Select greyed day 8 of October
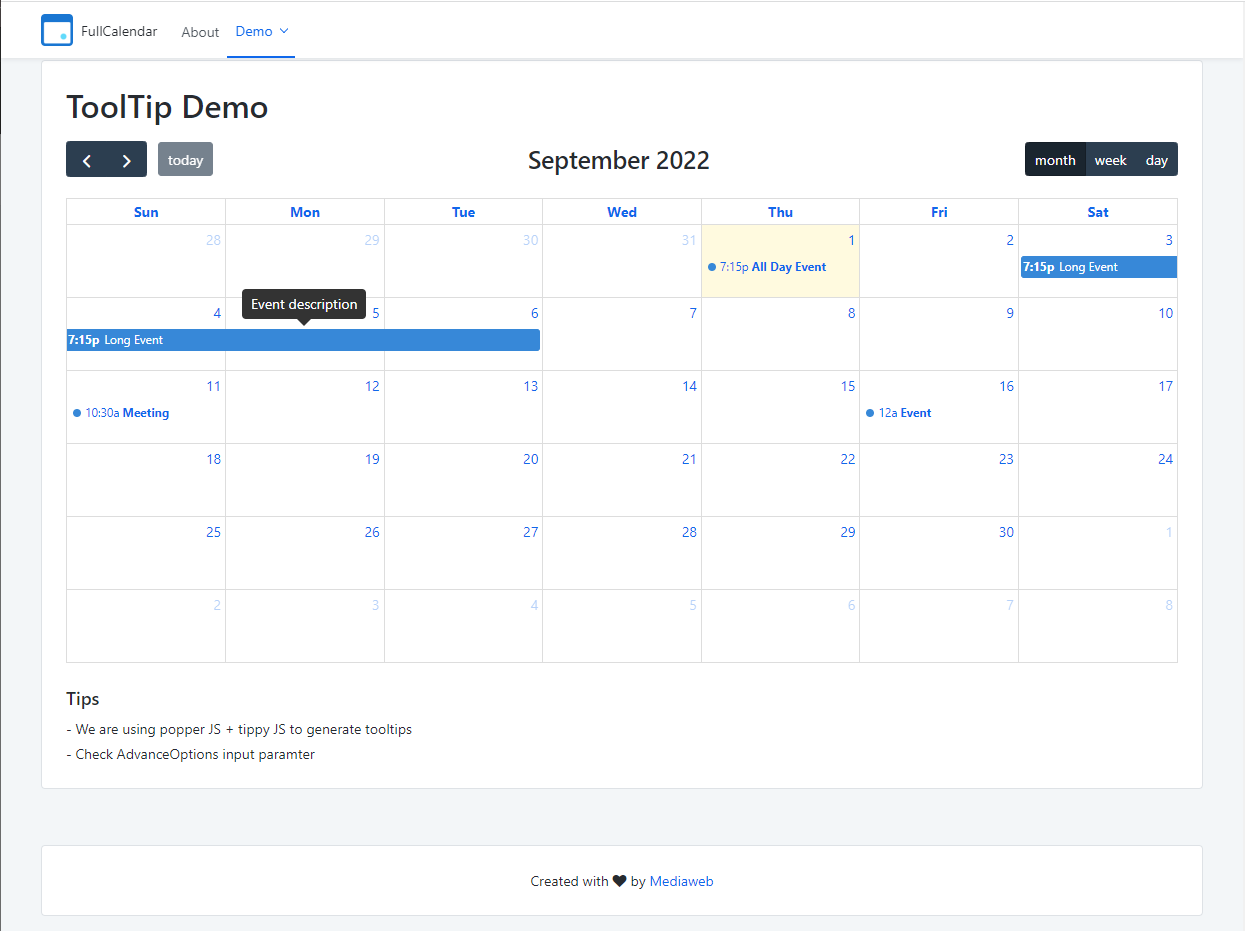 coord(1169,605)
